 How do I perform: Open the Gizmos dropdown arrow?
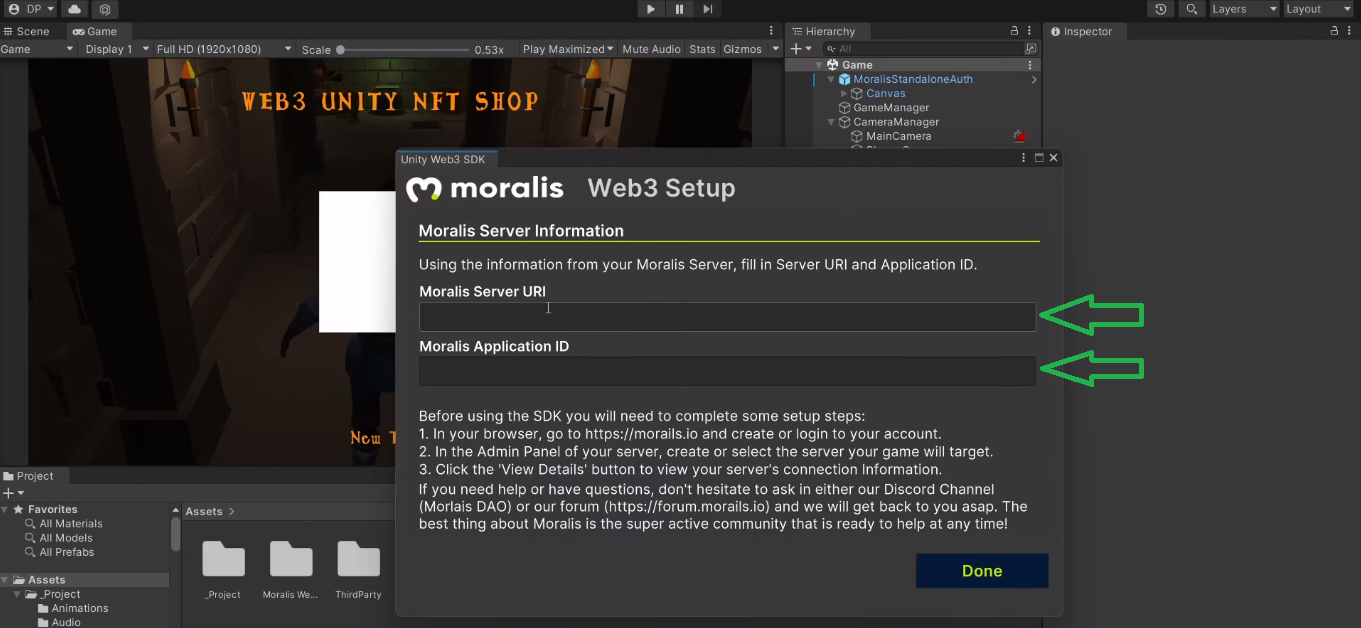click(x=775, y=49)
